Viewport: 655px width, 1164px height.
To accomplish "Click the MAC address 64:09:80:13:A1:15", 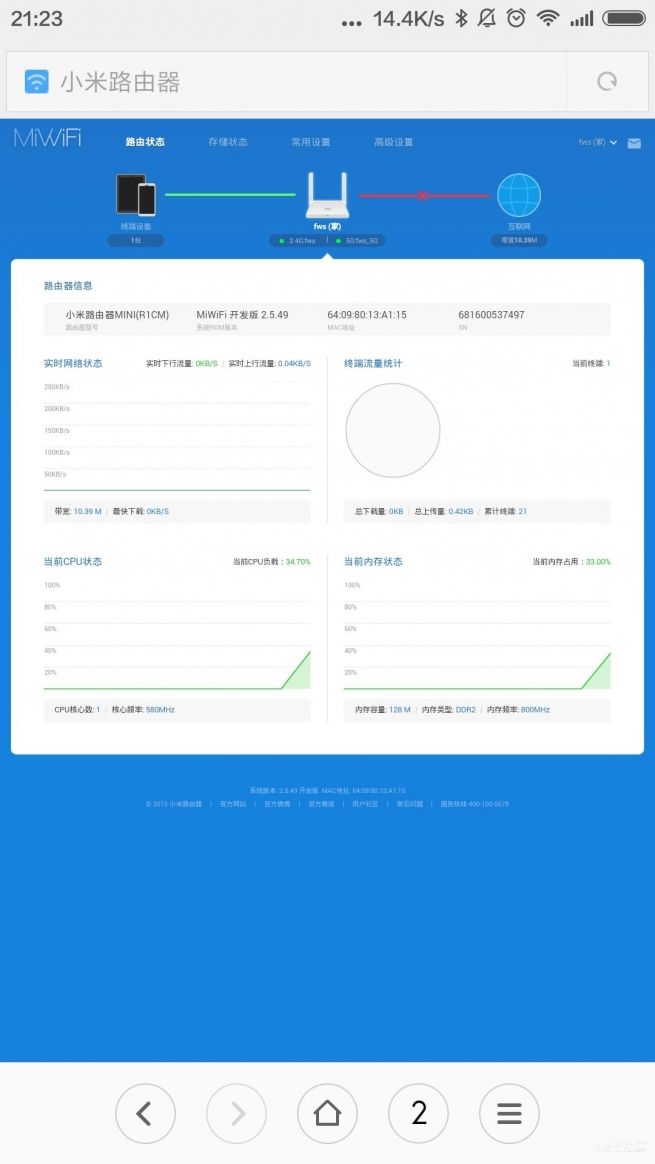I will [367, 315].
